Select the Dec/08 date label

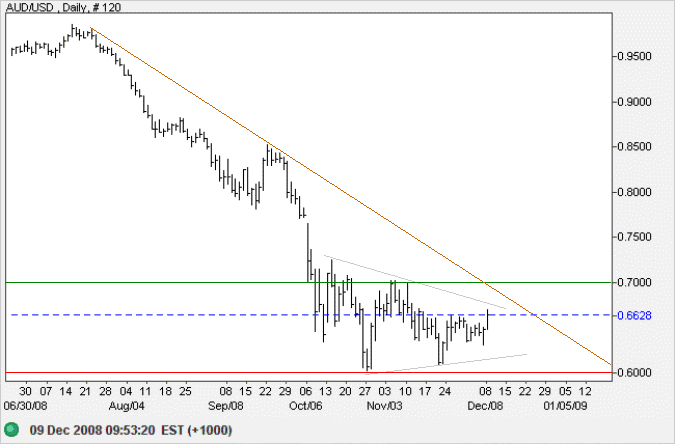(485, 406)
